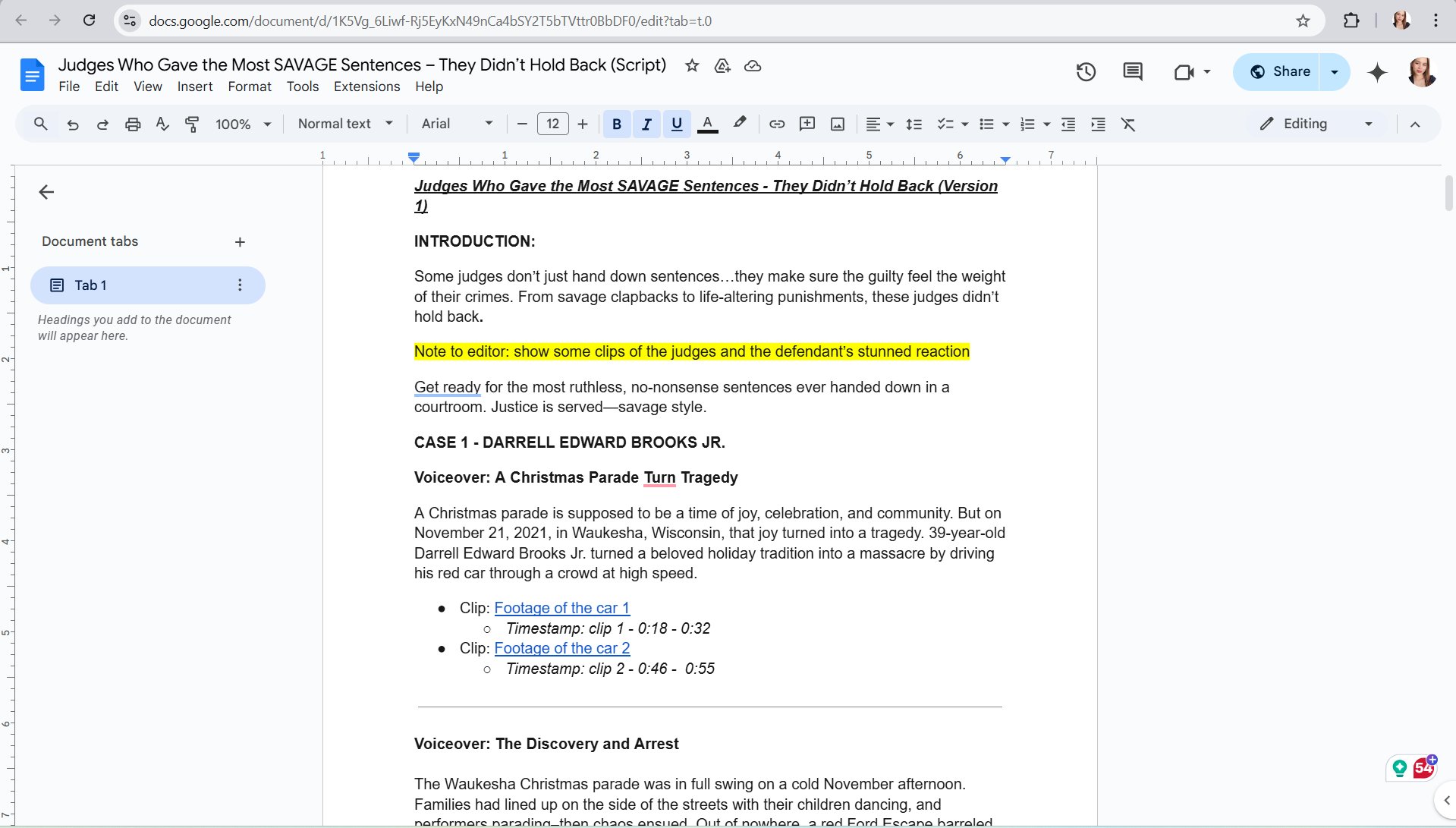
Task: Click the insert image icon
Action: pyautogui.click(x=837, y=124)
